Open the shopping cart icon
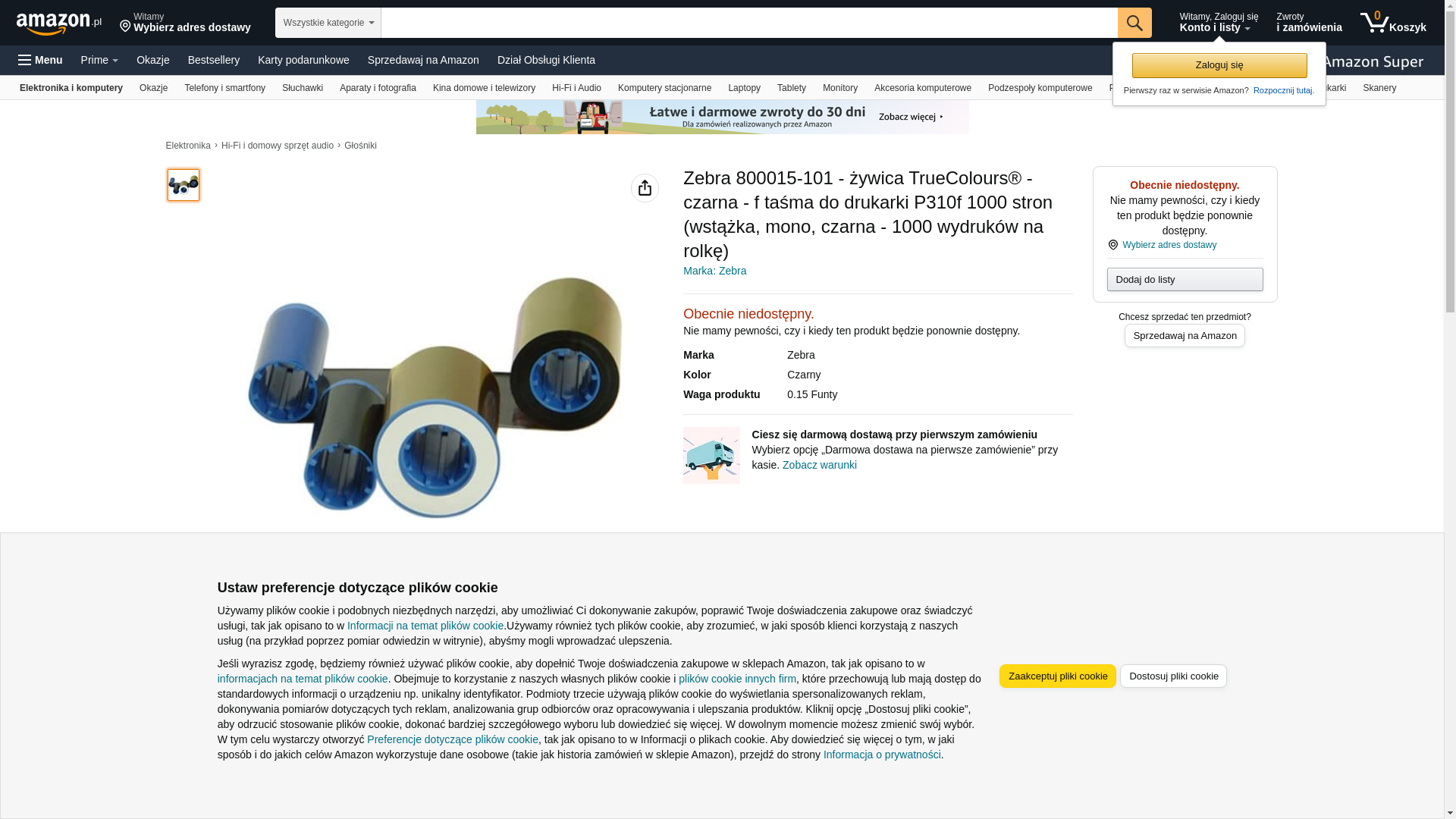Viewport: 1456px width, 819px height. click(x=1392, y=23)
